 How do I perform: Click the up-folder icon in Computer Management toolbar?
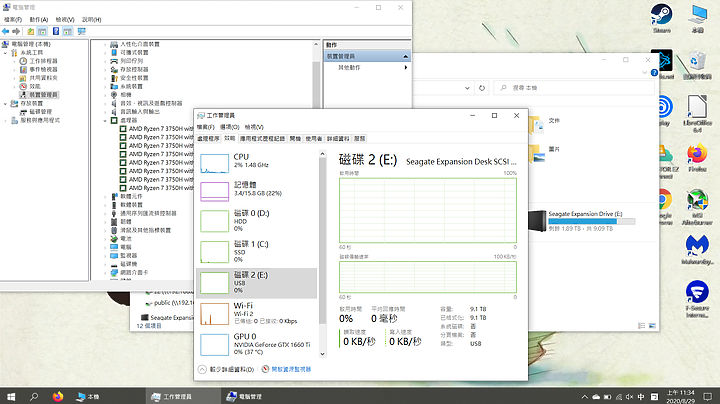30,31
